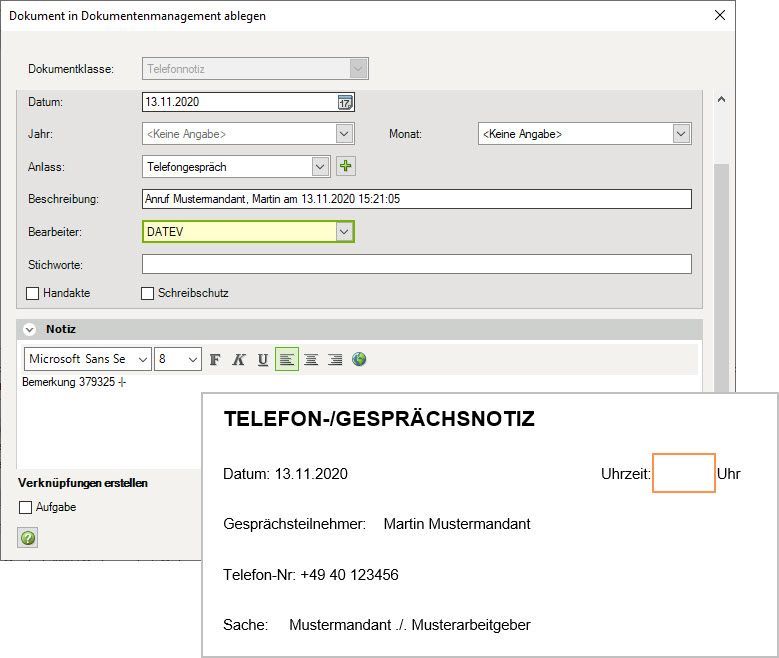Toggle bold formatting in Notiz toolbar

point(214,360)
